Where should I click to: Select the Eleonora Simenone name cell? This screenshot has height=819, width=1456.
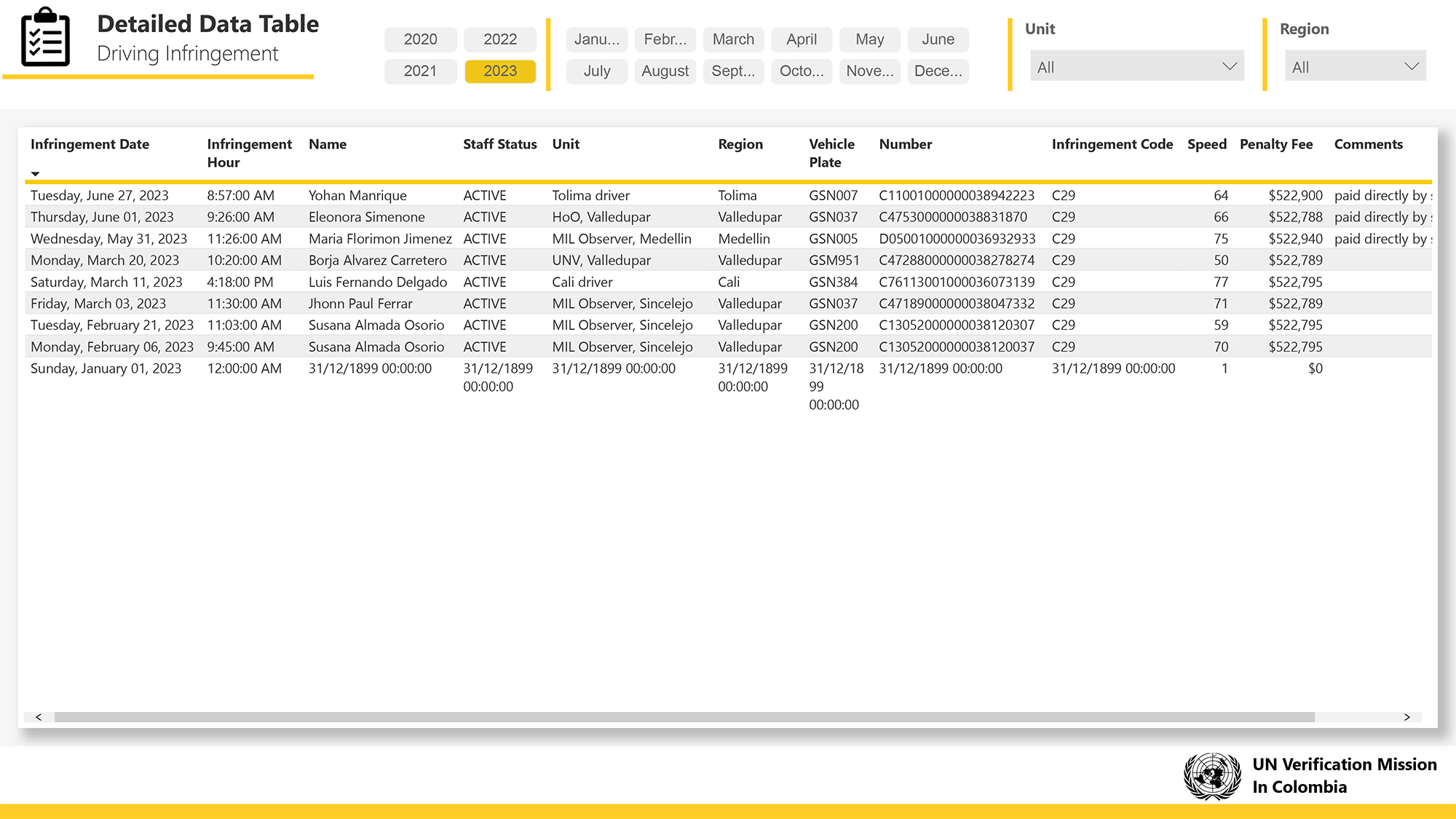coord(366,217)
